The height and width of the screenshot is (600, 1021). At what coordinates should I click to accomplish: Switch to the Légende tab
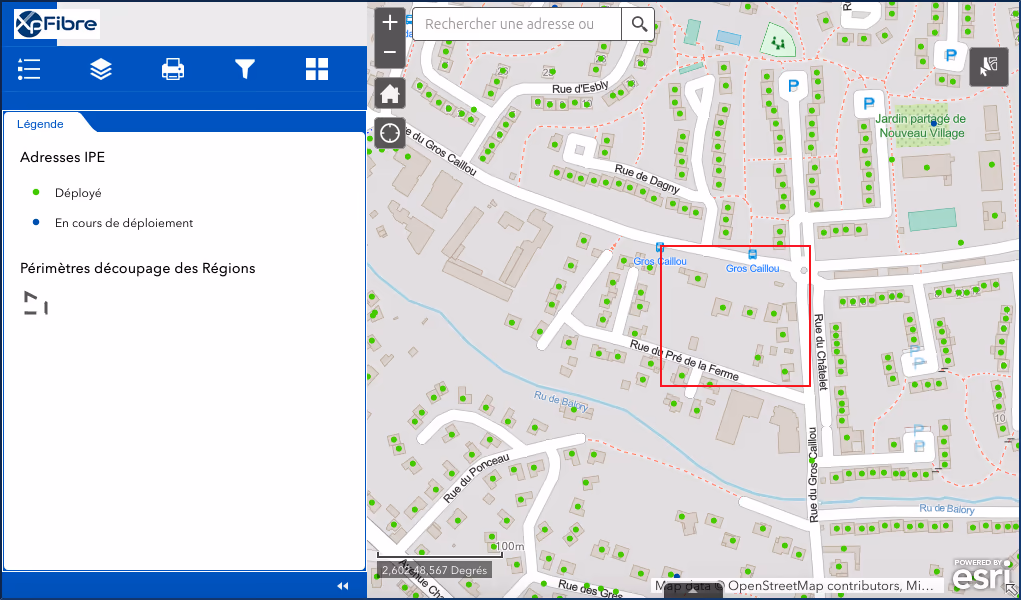tap(41, 124)
